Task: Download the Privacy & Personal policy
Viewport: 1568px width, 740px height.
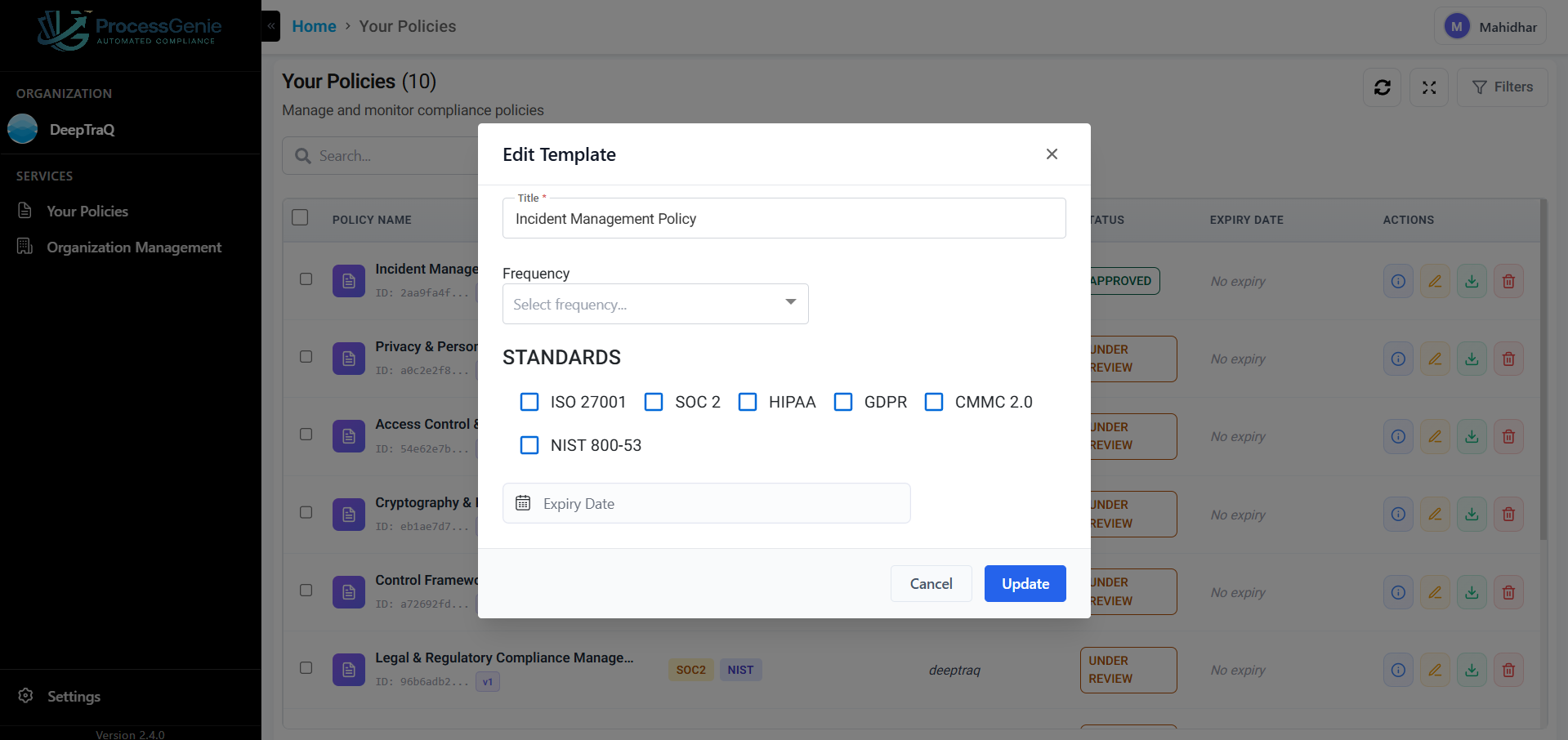Action: tap(1472, 359)
